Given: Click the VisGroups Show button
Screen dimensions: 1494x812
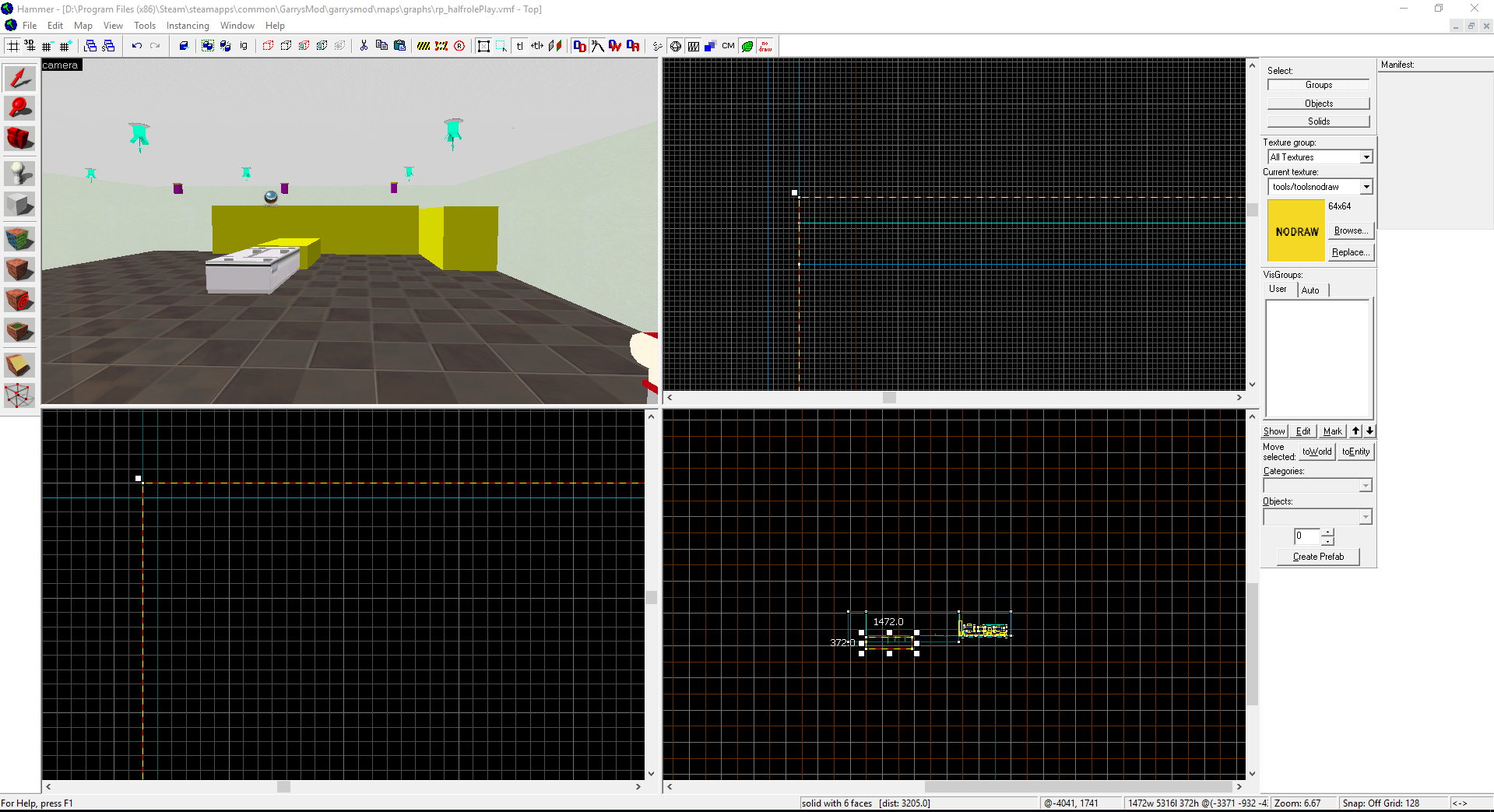Looking at the screenshot, I should (x=1274, y=431).
